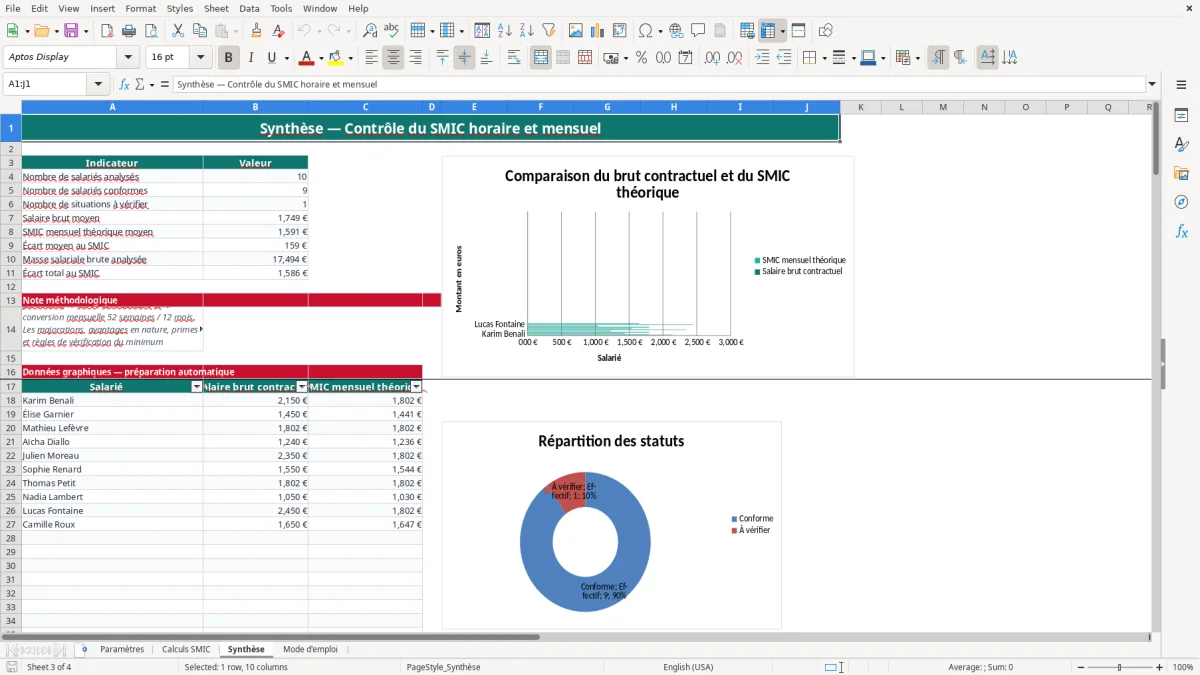
Task: Click the zoom in plus button
Action: click(x=1160, y=667)
